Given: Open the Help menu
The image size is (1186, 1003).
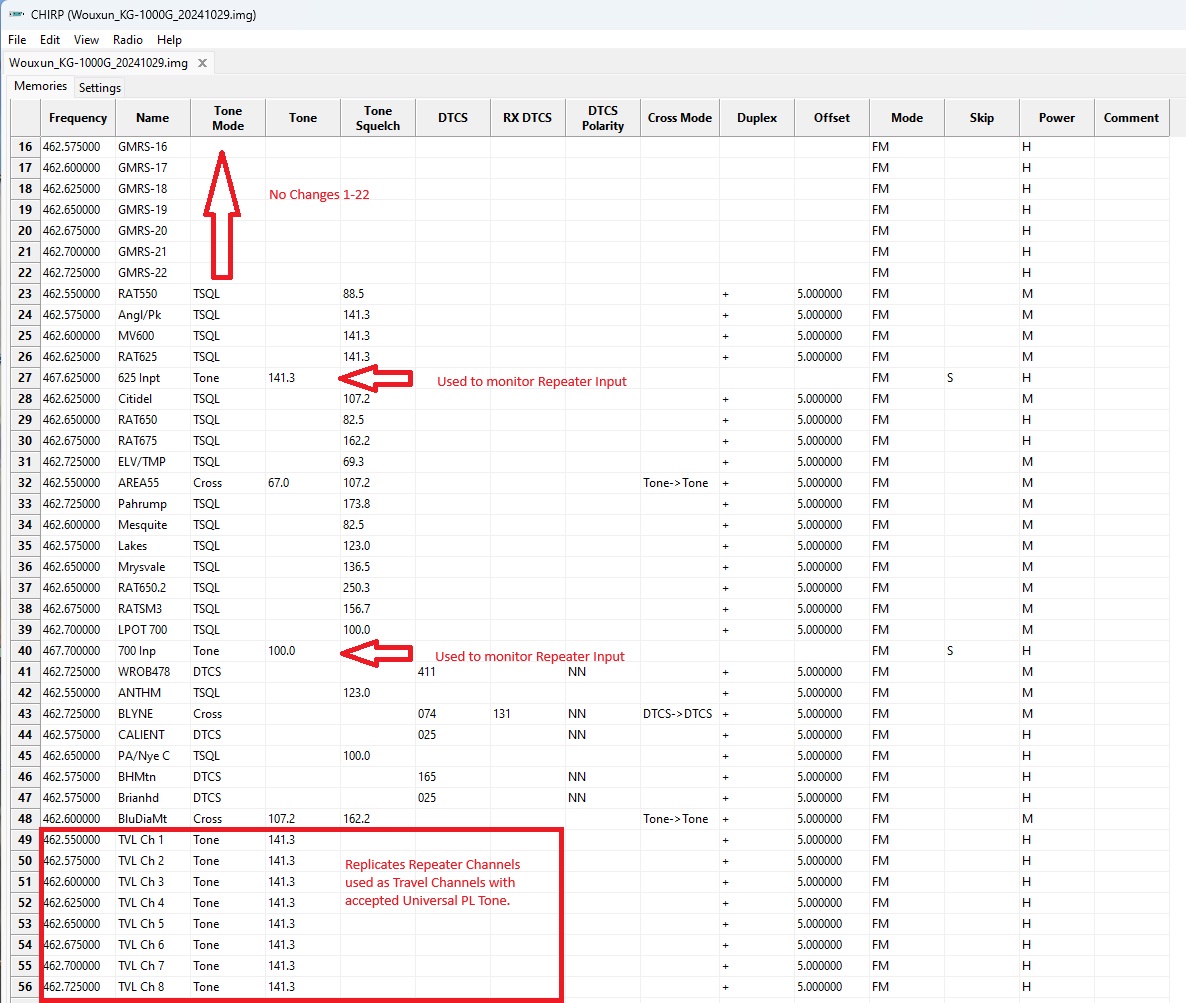Looking at the screenshot, I should 170,40.
